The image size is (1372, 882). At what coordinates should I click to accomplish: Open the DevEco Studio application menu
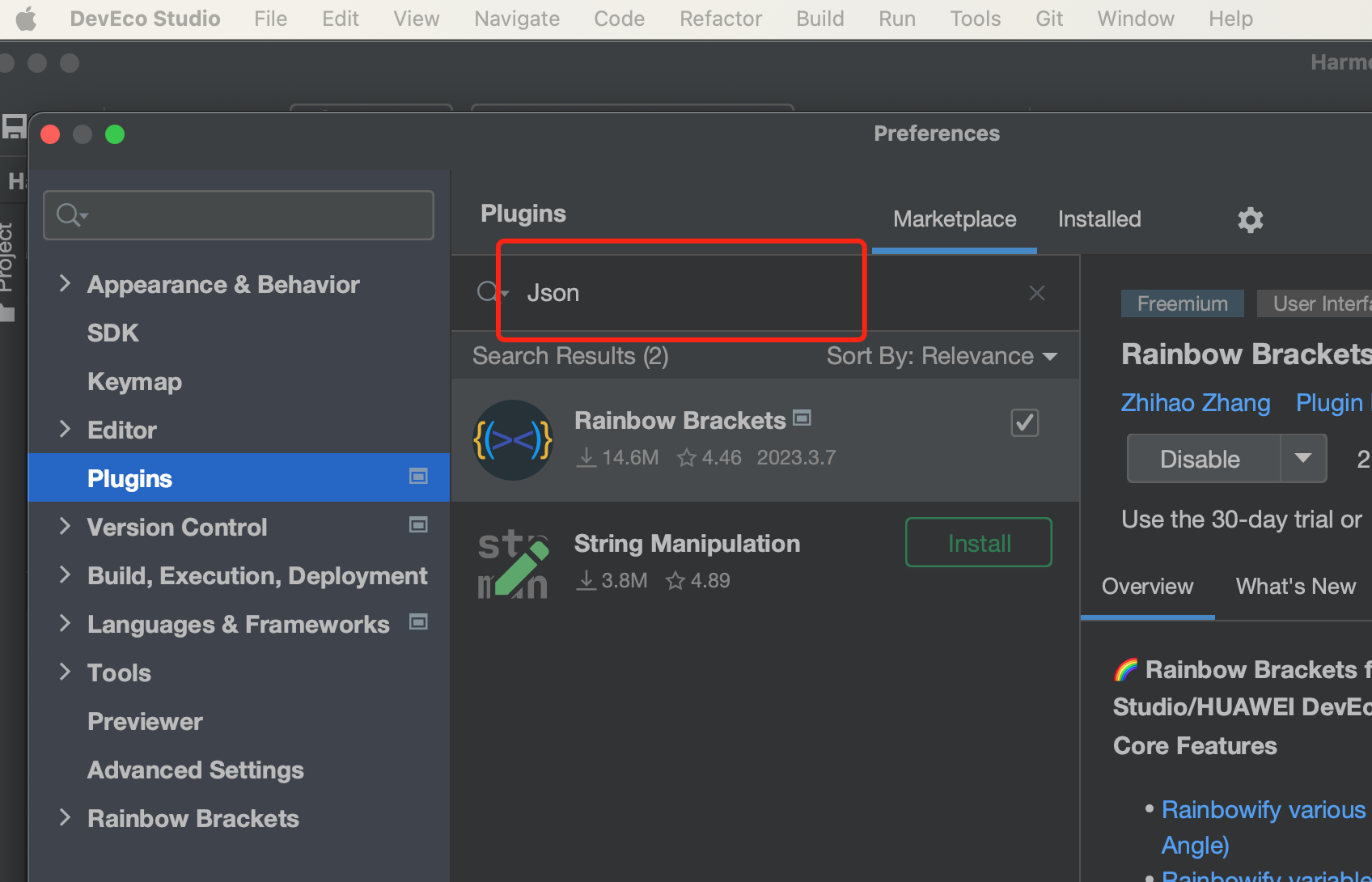145,19
